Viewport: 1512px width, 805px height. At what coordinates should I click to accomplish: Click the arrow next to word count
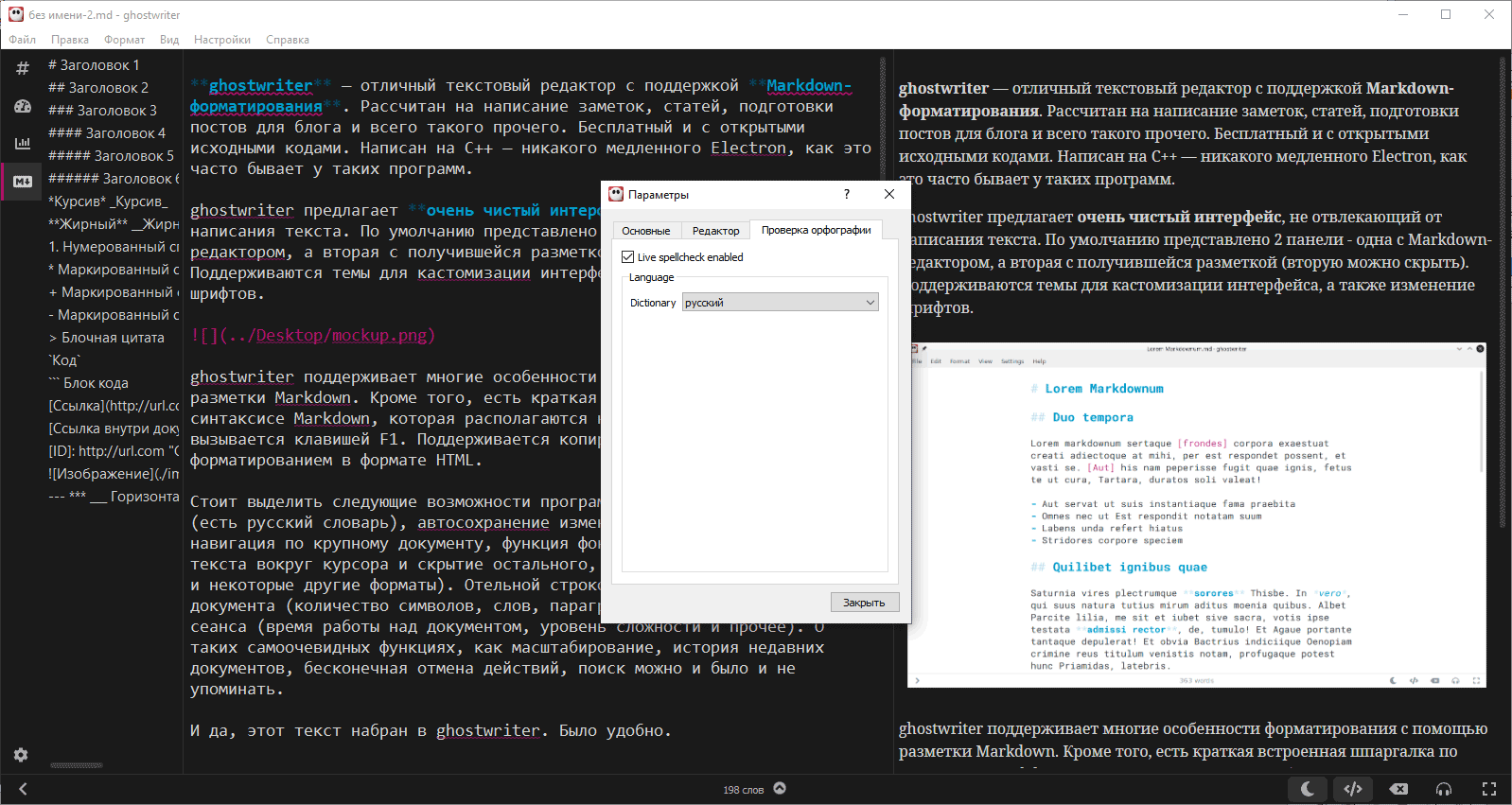click(780, 788)
